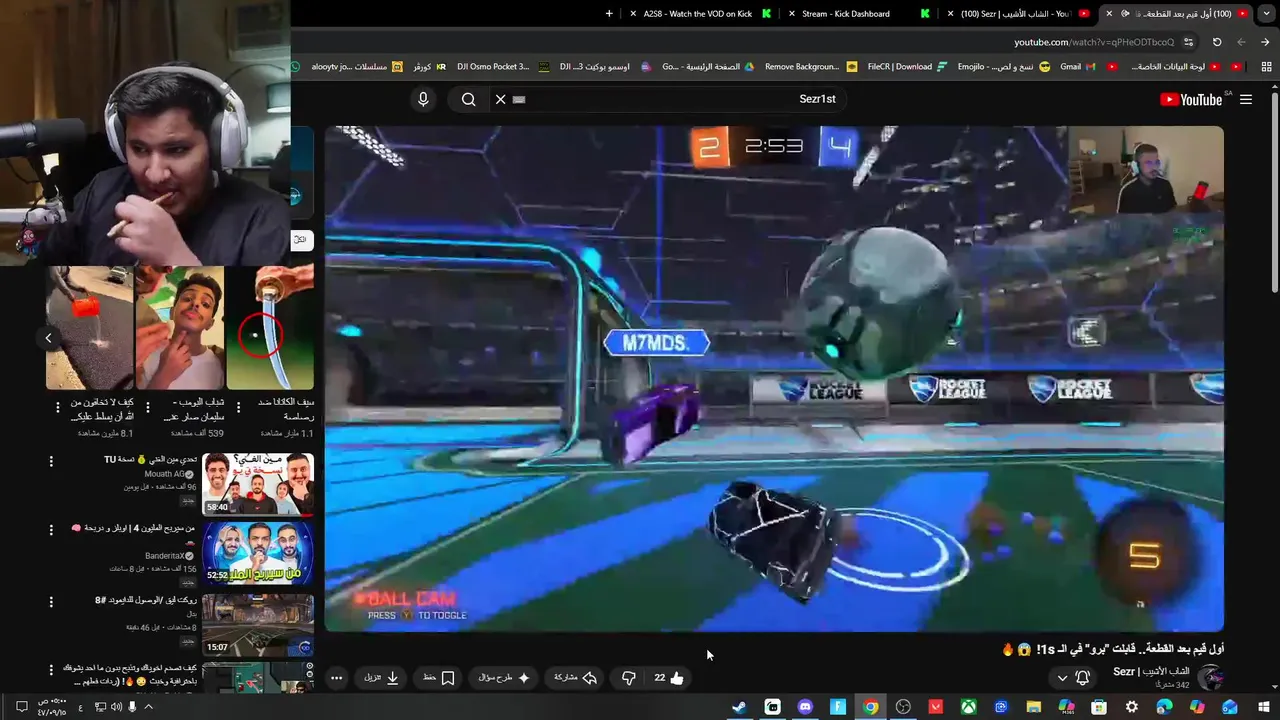Viewport: 1280px width, 720px height.
Task: Open Google Chrome from the taskbar
Action: [x=871, y=707]
